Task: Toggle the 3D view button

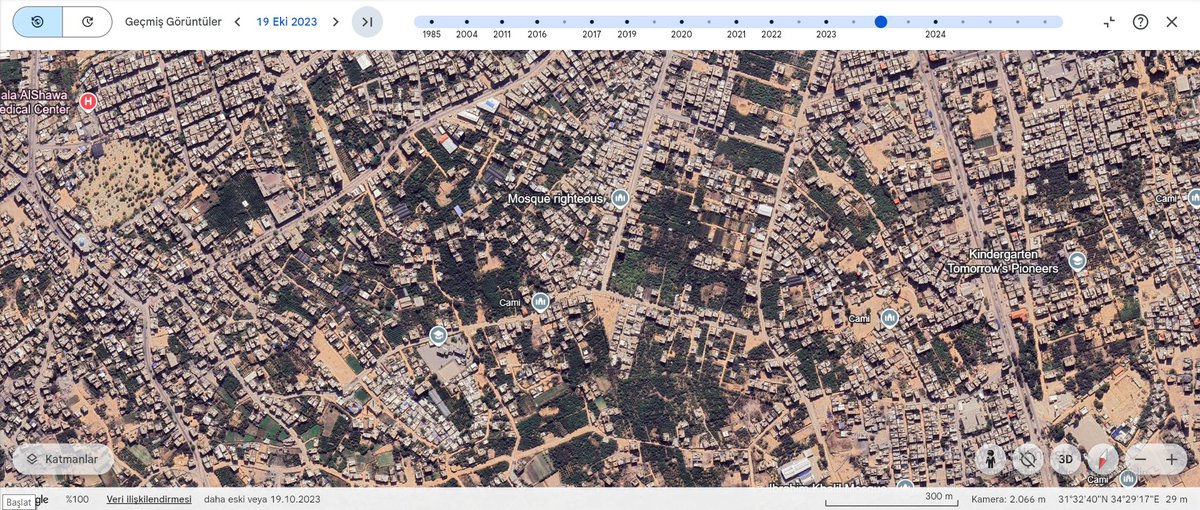Action: click(1065, 459)
